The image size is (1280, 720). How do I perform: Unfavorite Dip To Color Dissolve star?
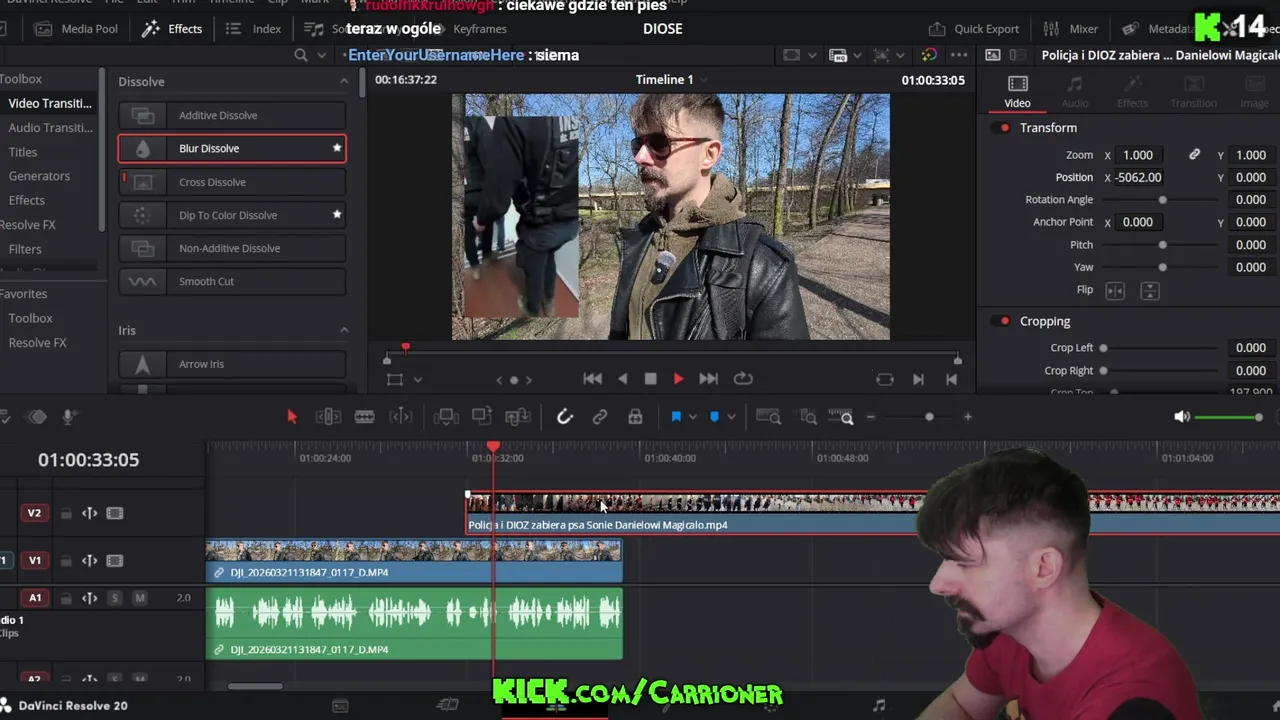[x=337, y=214]
